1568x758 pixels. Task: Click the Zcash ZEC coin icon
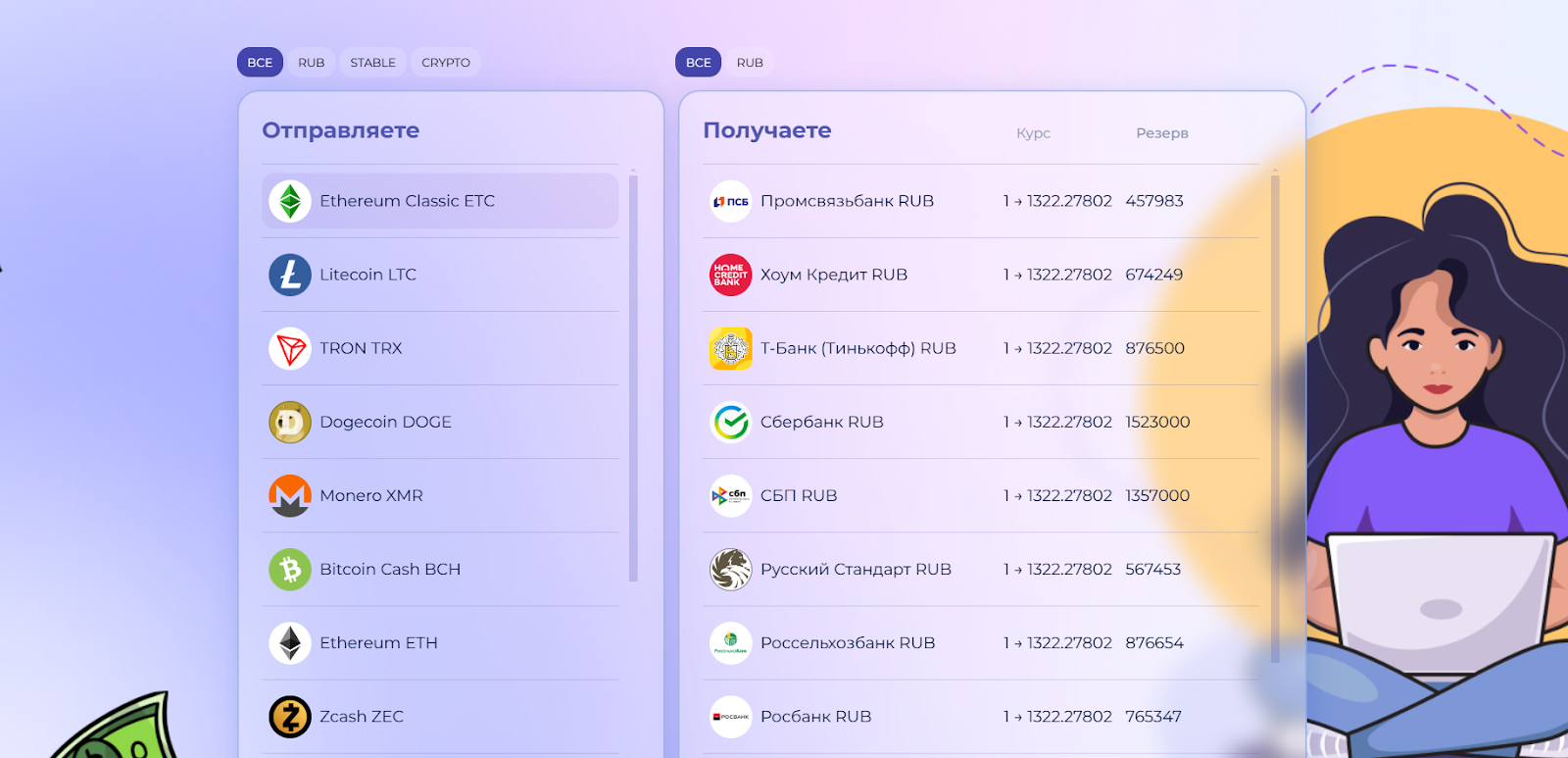pos(290,717)
